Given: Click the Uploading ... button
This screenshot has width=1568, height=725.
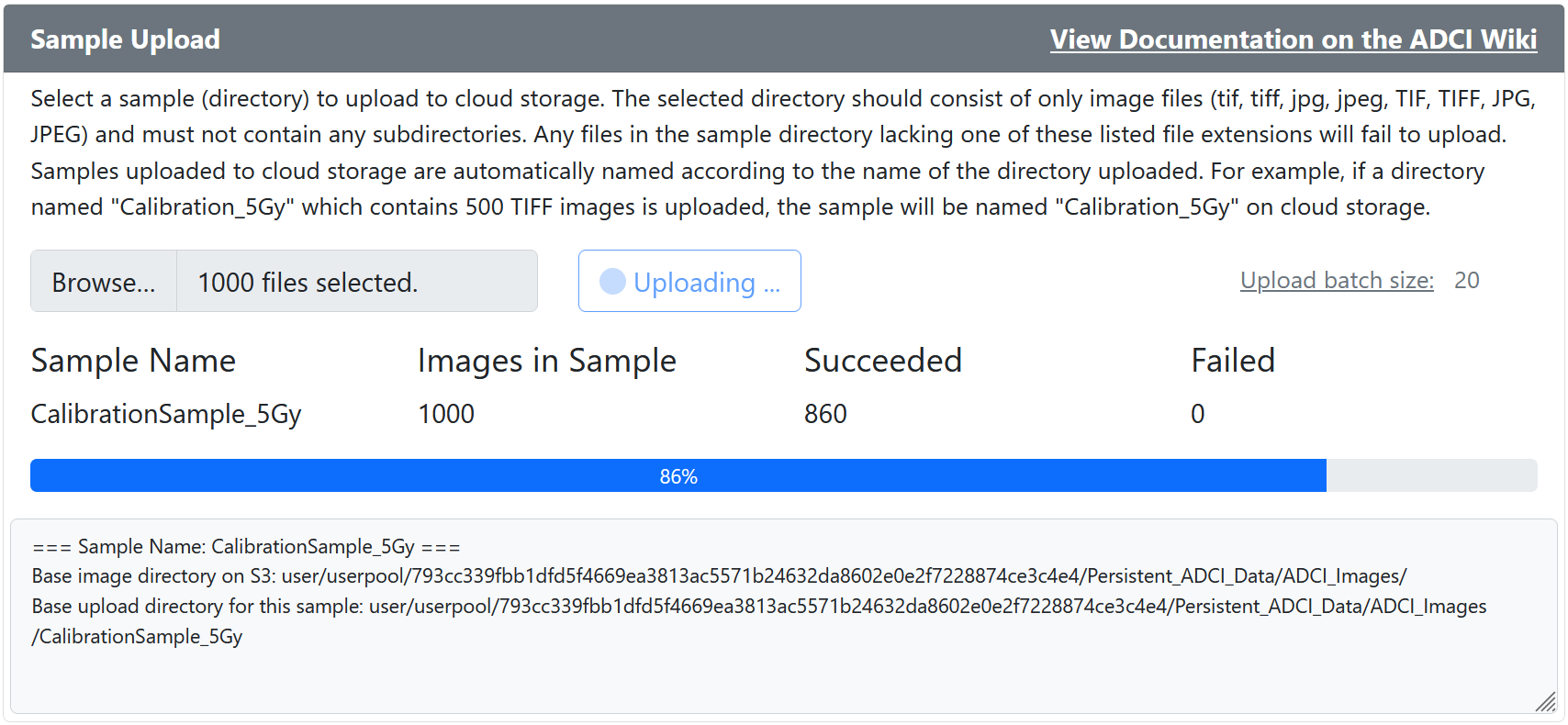Looking at the screenshot, I should pos(689,281).
